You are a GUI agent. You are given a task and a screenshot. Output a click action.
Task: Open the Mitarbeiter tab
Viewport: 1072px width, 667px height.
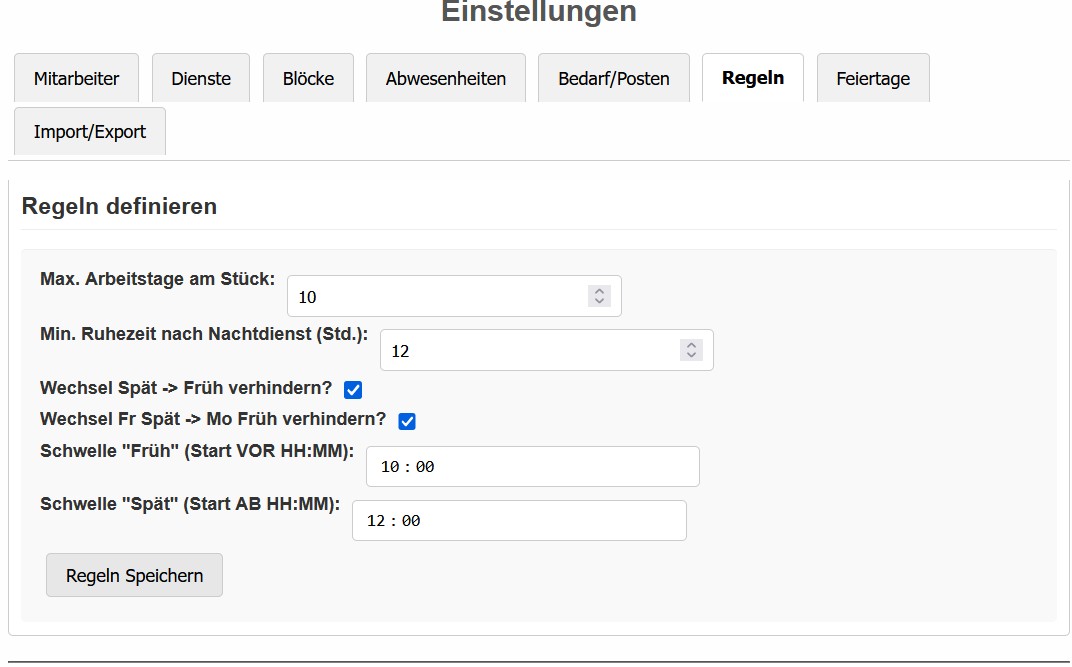tap(76, 78)
